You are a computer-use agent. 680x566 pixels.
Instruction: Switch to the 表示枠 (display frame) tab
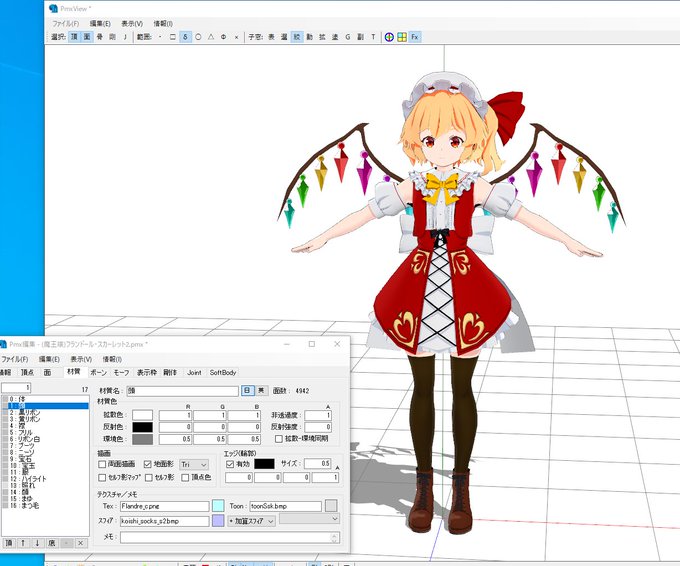(147, 372)
